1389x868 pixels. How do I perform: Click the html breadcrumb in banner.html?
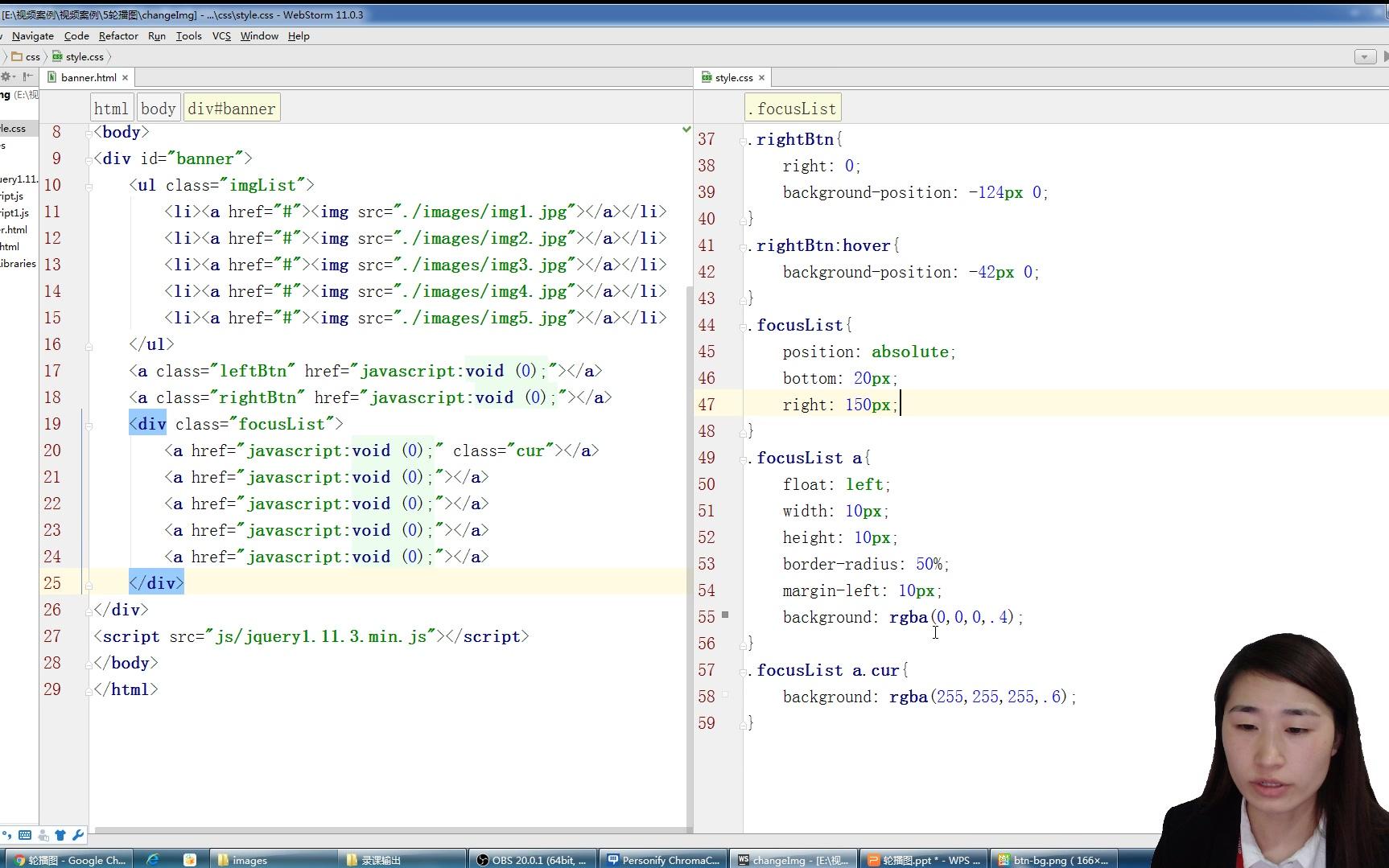(x=110, y=109)
